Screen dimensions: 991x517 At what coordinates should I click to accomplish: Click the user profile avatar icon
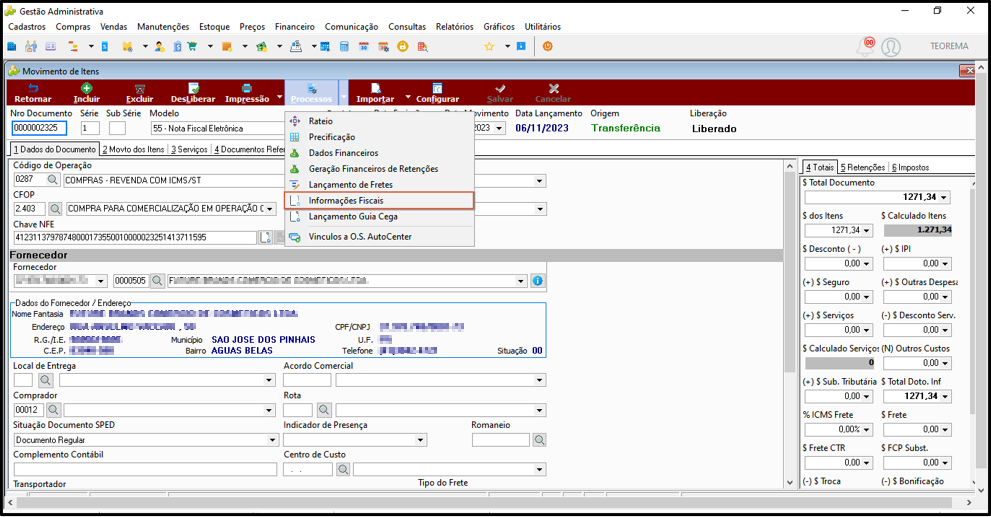[891, 47]
